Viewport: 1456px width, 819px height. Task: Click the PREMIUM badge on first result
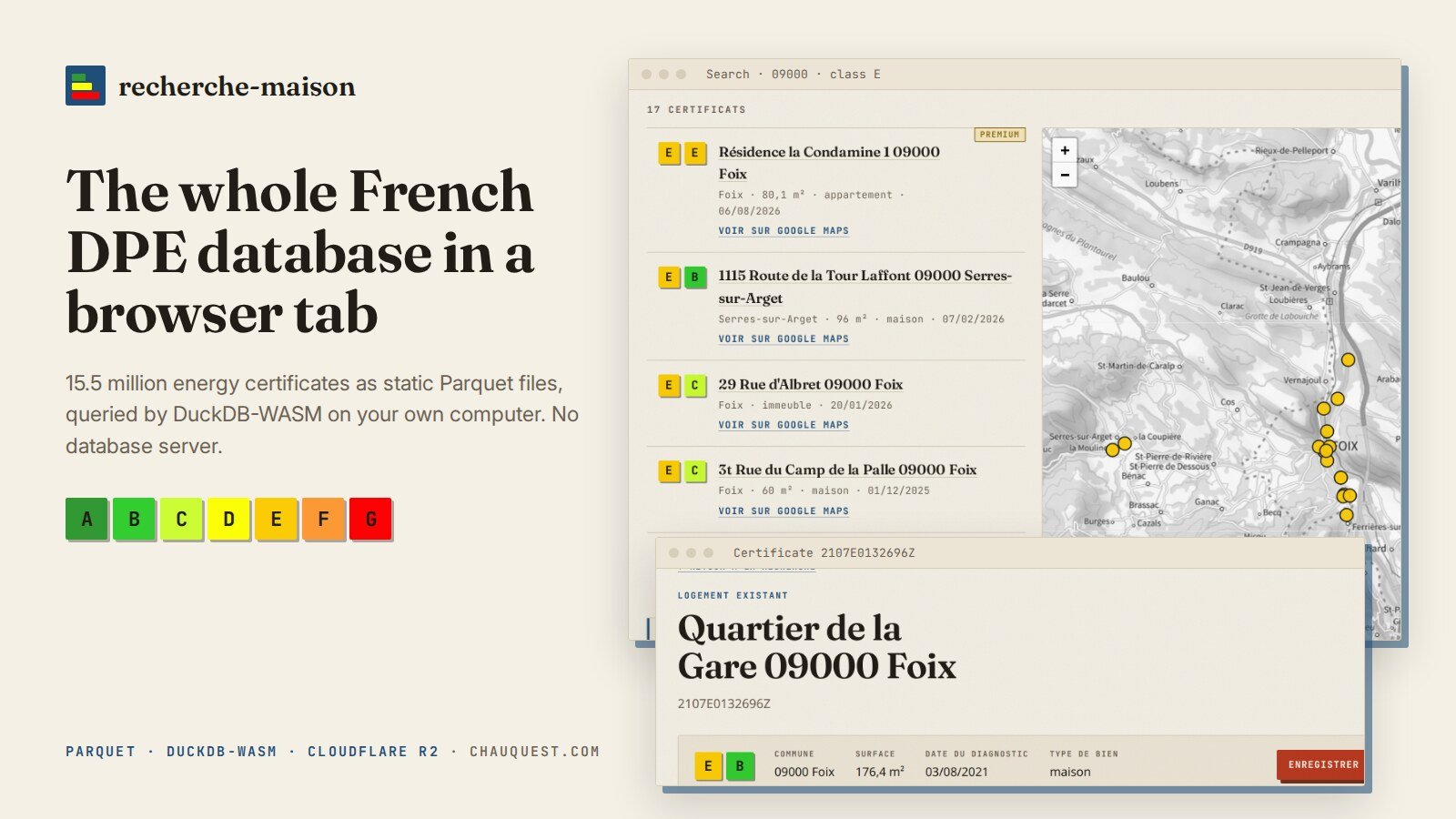pos(1000,135)
